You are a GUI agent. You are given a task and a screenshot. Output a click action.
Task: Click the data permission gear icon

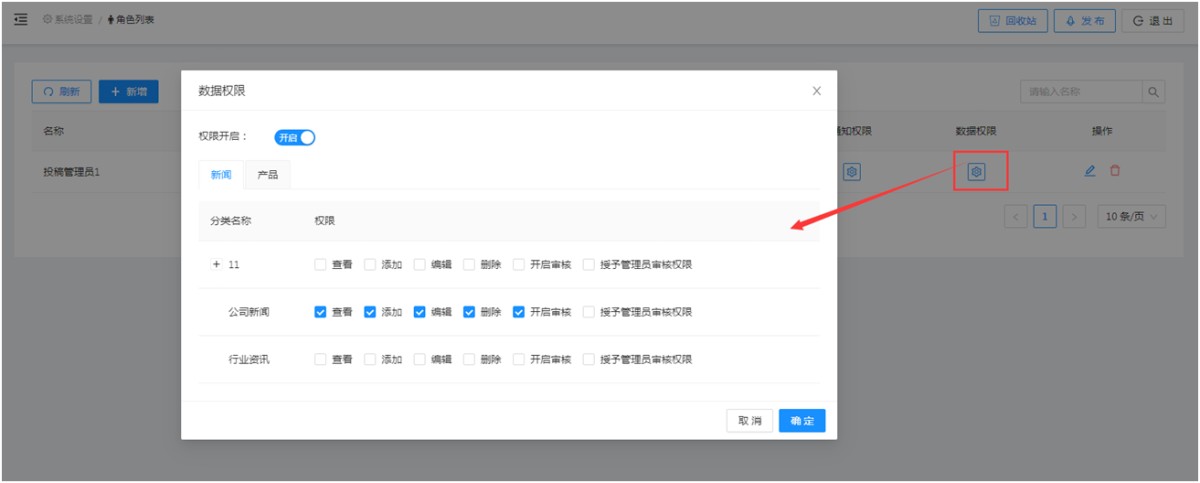(x=977, y=171)
